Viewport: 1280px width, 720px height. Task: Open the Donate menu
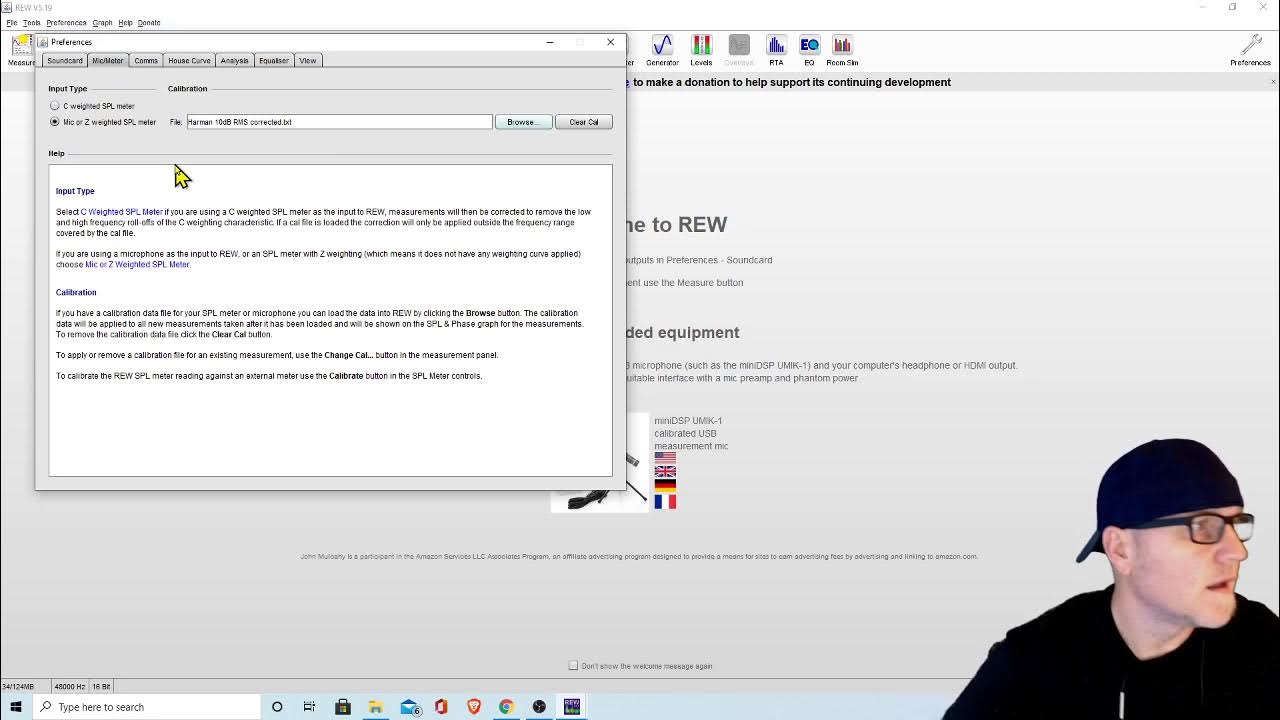[149, 22]
